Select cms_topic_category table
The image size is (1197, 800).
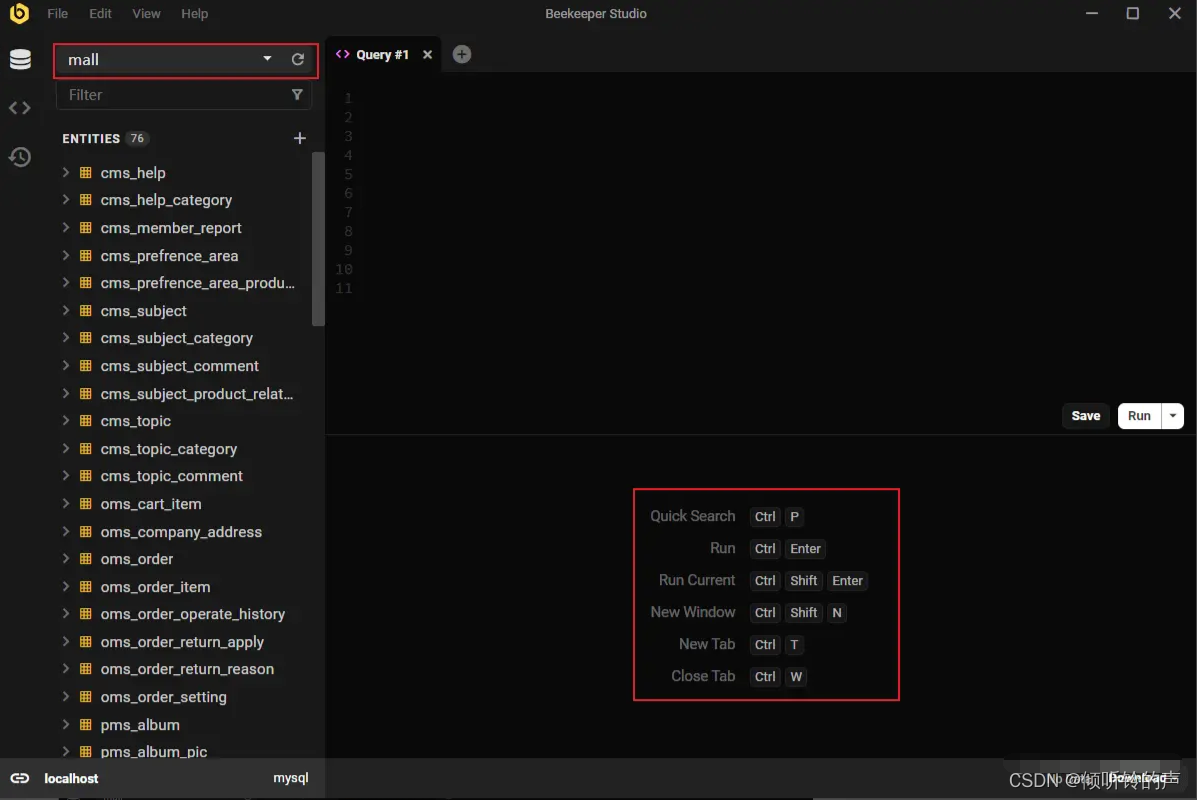(169, 449)
